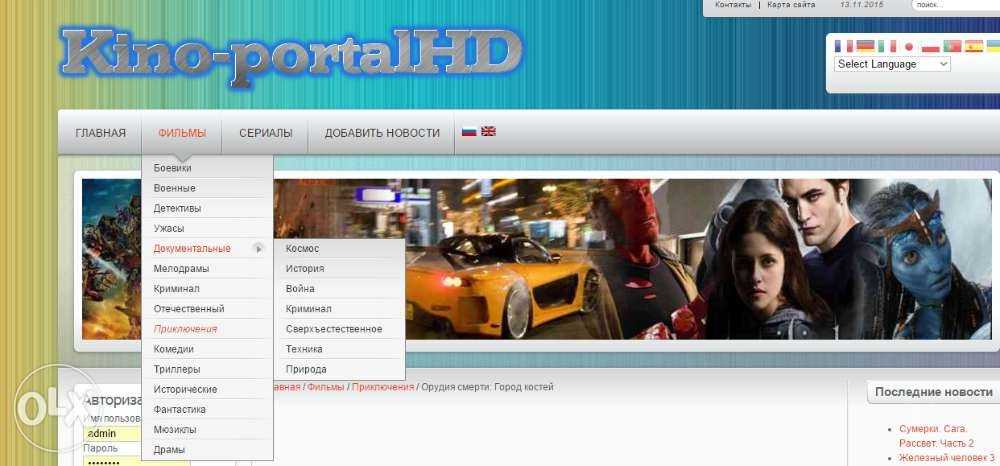
Task: Open the Документальные category
Action: click(x=192, y=249)
